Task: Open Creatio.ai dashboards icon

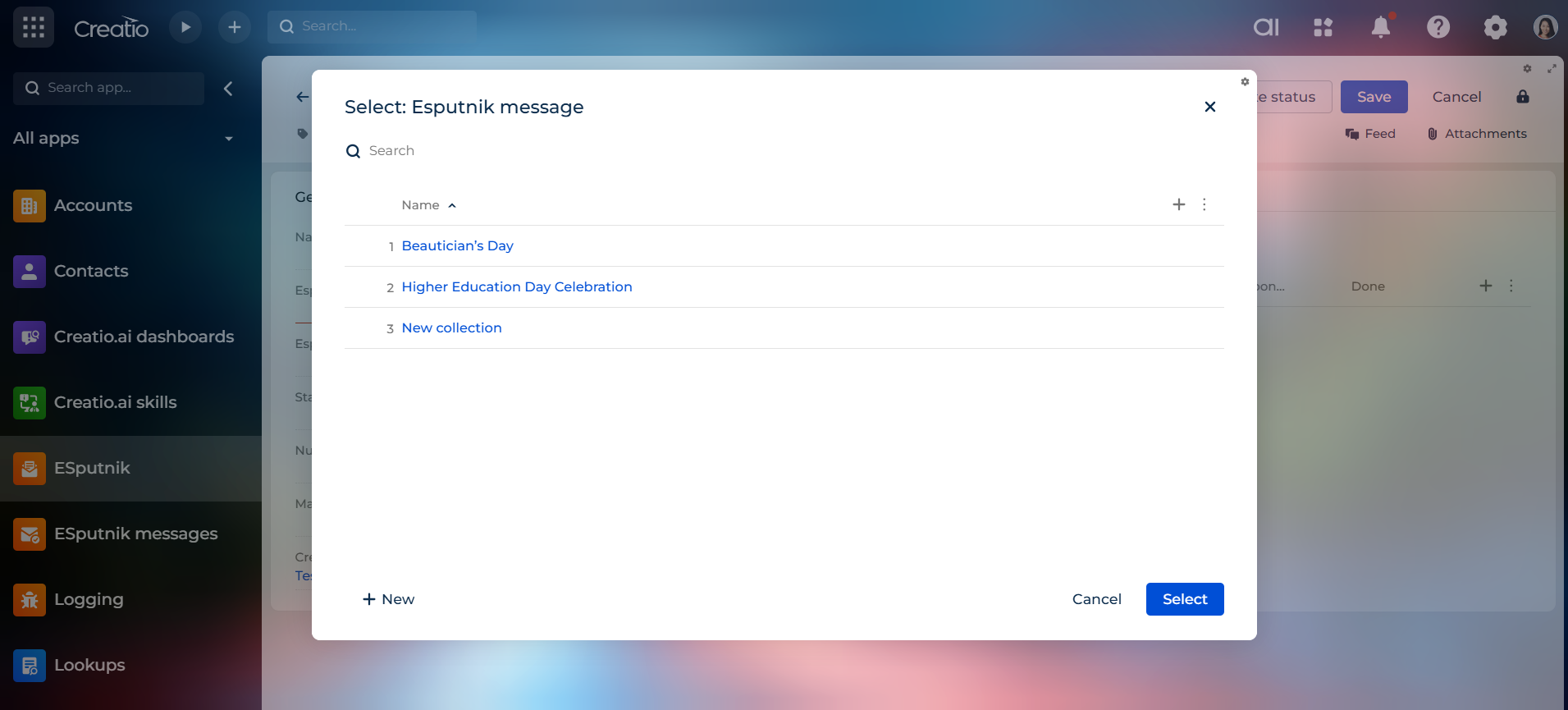Action: 30,337
